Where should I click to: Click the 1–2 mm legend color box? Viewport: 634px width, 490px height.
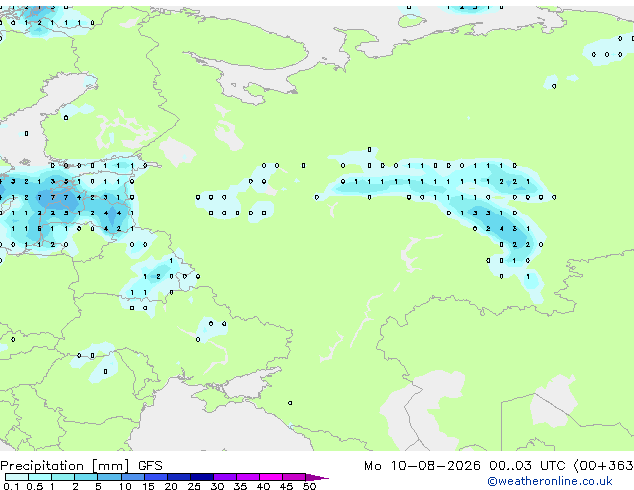pyautogui.click(x=63, y=477)
